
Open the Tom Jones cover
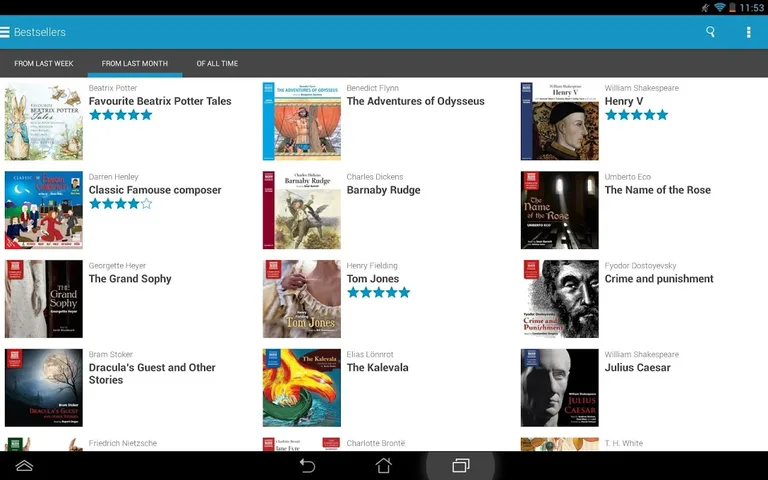(x=302, y=299)
